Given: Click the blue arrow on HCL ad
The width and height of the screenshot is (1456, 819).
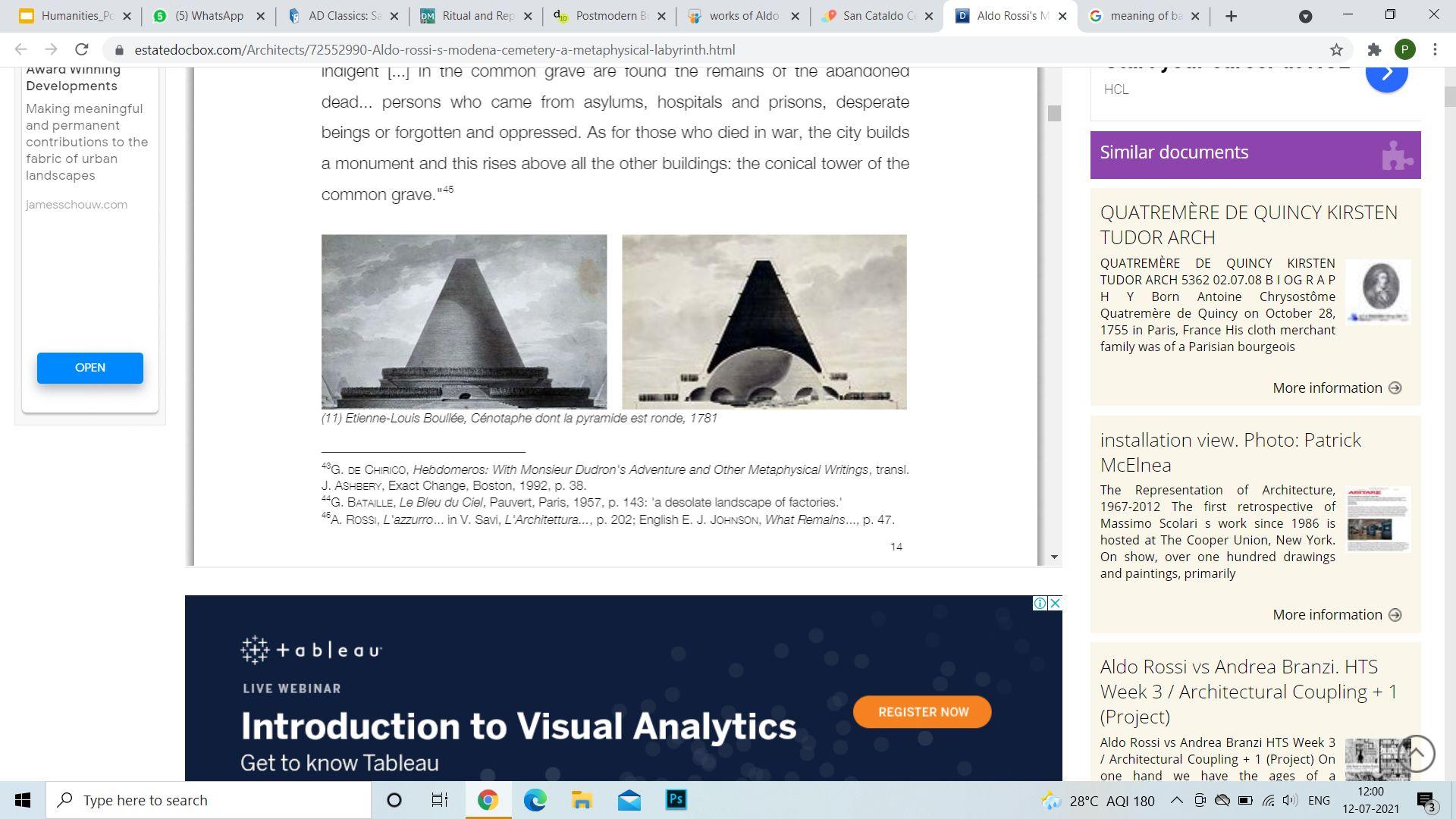Looking at the screenshot, I should click(1386, 74).
